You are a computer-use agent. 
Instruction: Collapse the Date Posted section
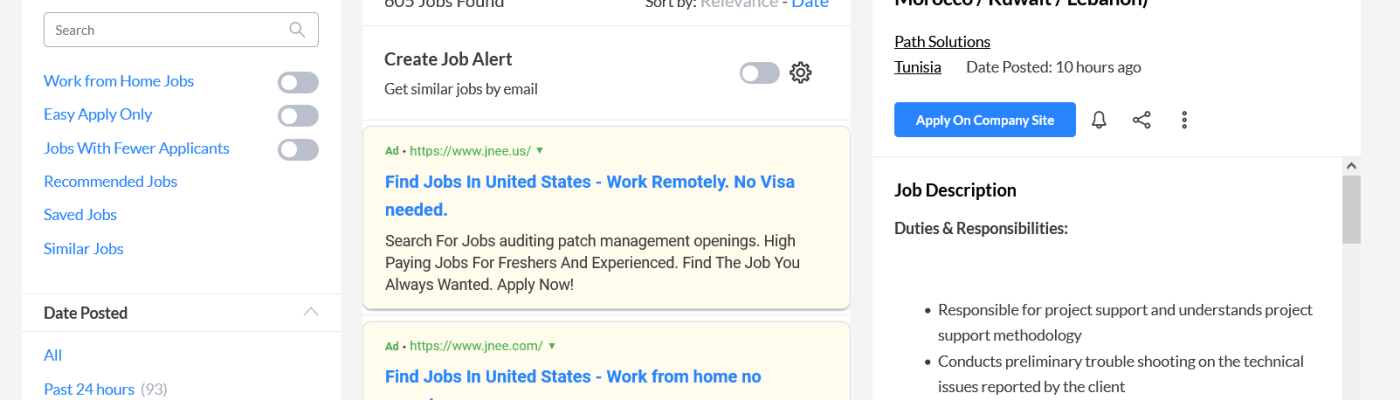pyautogui.click(x=311, y=312)
